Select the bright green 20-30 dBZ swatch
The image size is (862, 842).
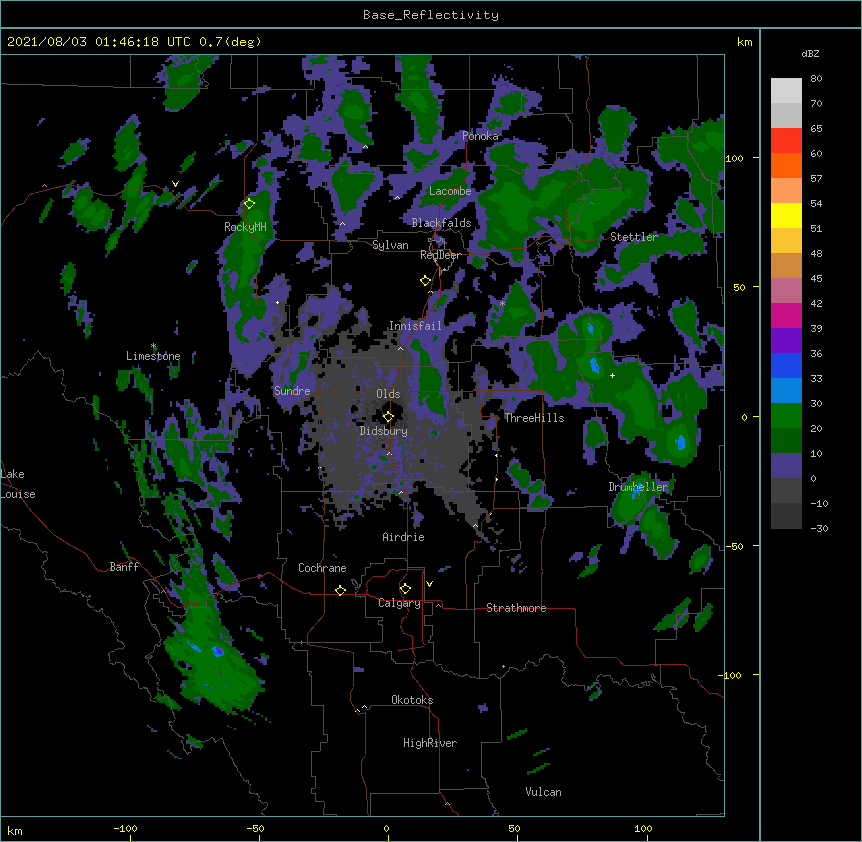(786, 416)
